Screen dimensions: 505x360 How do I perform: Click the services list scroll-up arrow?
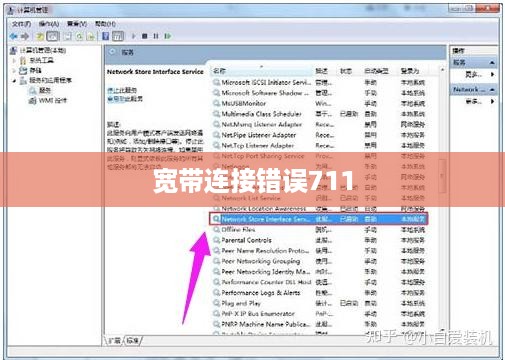(443, 70)
